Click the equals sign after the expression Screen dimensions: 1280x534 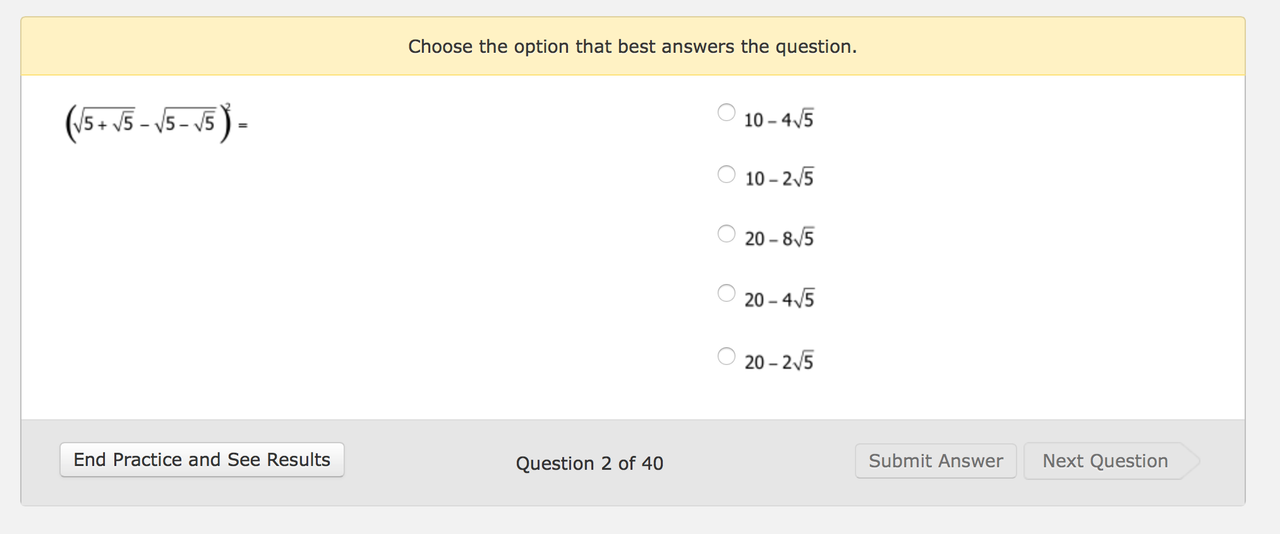click(x=242, y=125)
